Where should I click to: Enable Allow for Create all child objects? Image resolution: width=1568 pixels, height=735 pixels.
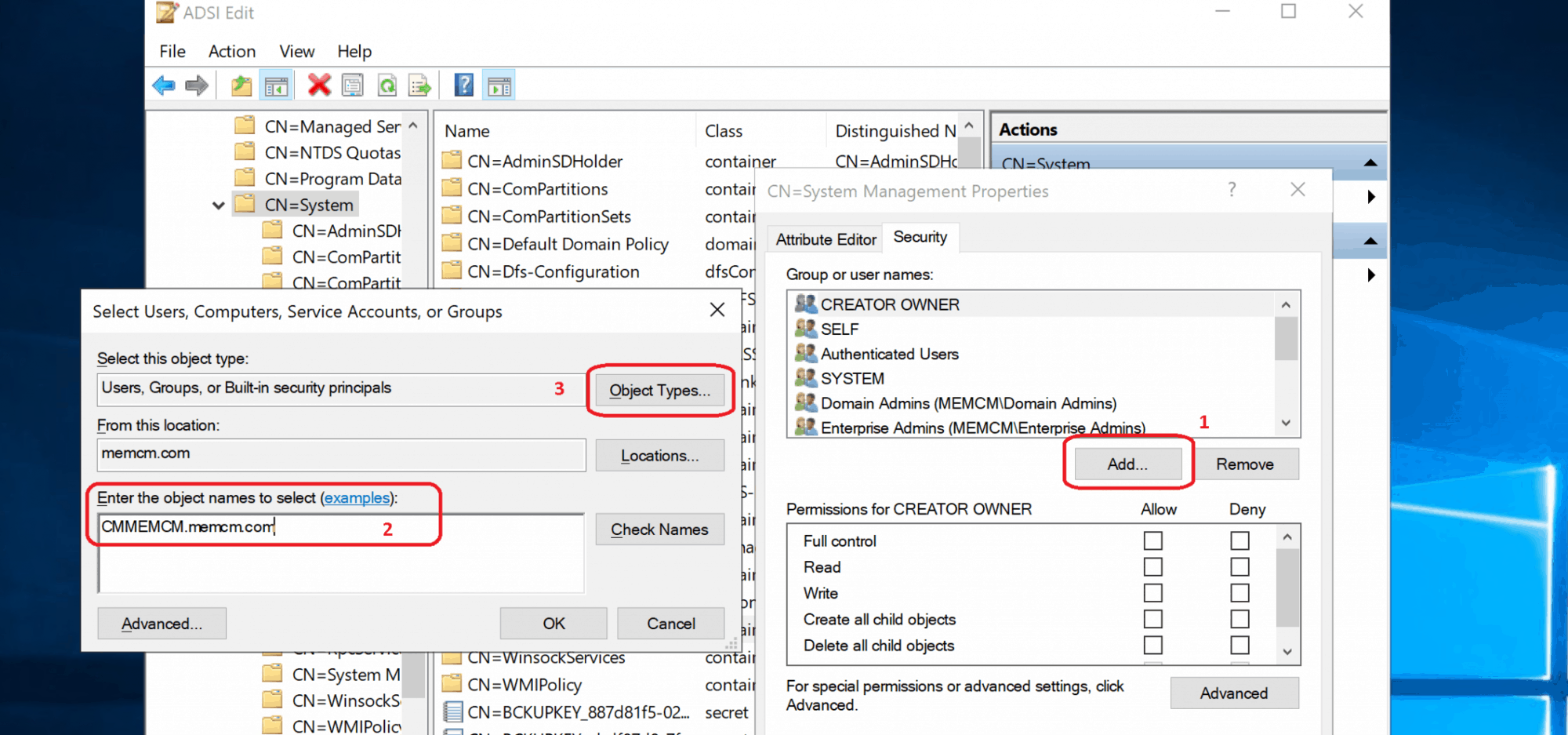1152,619
